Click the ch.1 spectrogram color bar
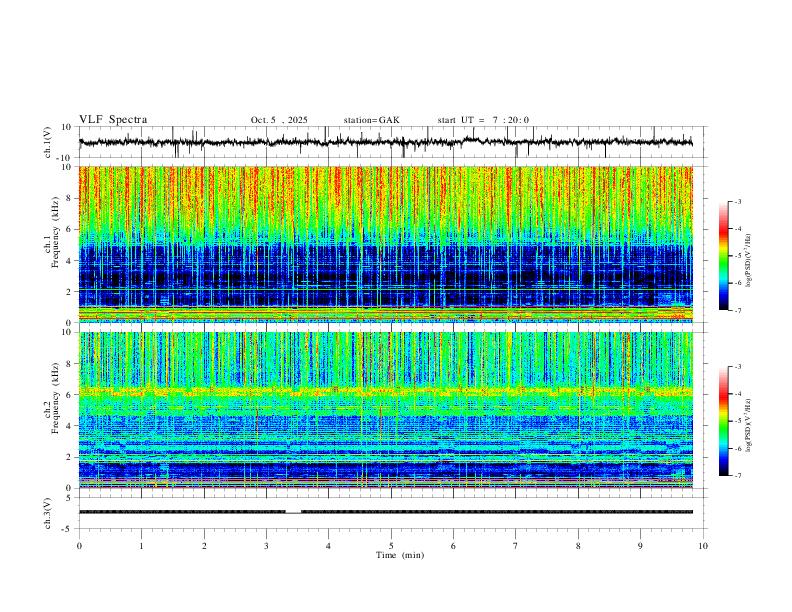The width and height of the screenshot is (792, 612). coord(724,256)
